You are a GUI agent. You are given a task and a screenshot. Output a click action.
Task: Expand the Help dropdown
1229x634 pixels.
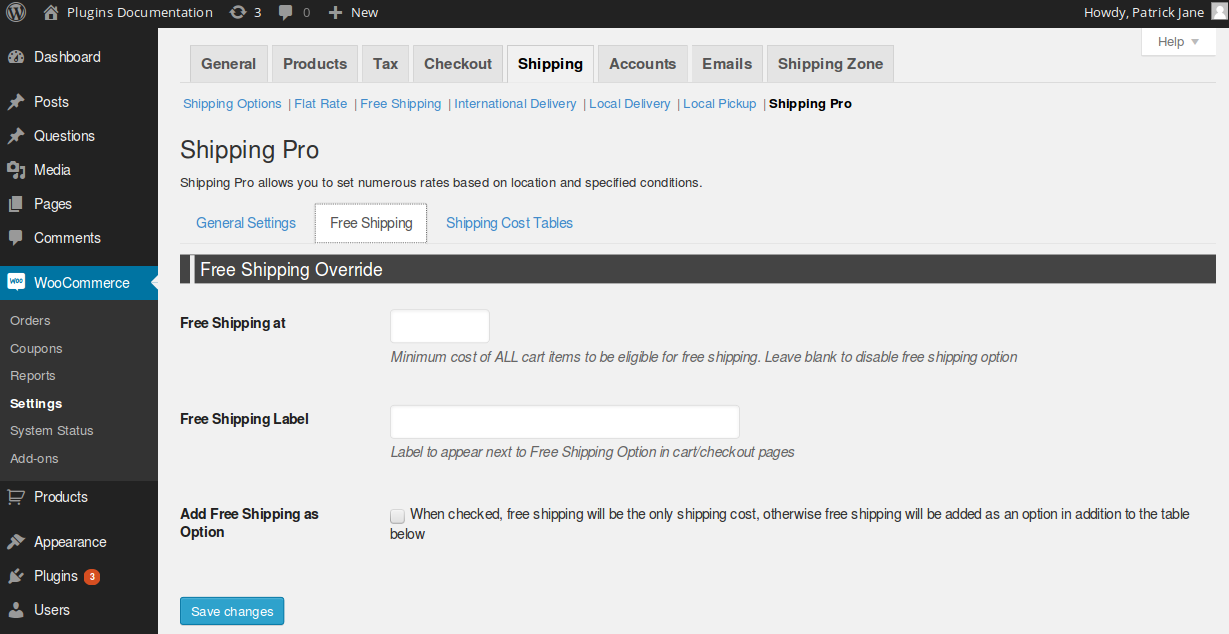pyautogui.click(x=1179, y=42)
